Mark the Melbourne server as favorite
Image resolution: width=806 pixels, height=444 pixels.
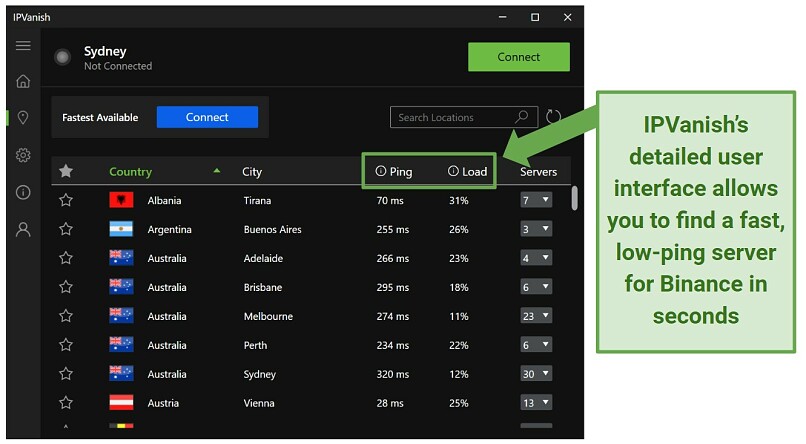(66, 316)
